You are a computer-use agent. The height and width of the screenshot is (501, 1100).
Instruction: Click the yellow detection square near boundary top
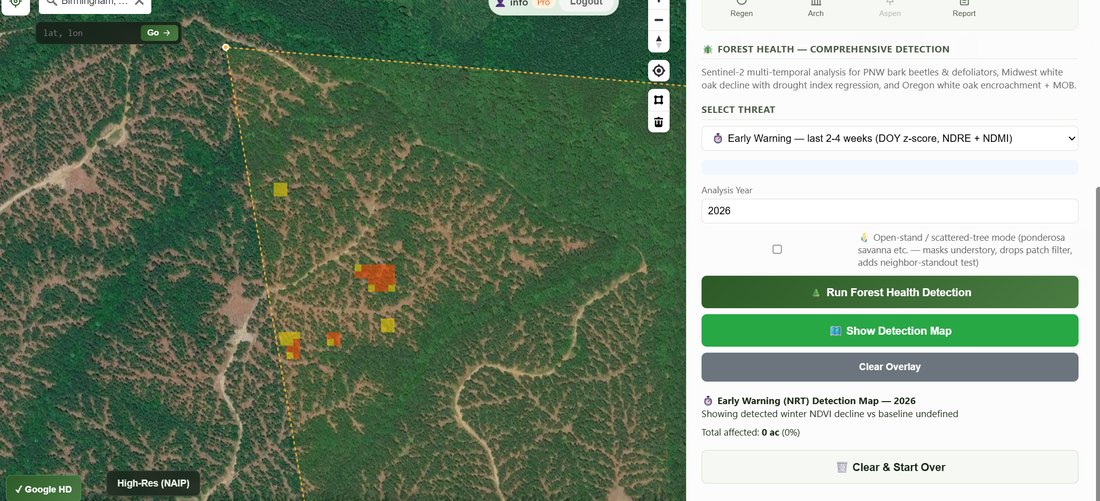click(x=281, y=189)
